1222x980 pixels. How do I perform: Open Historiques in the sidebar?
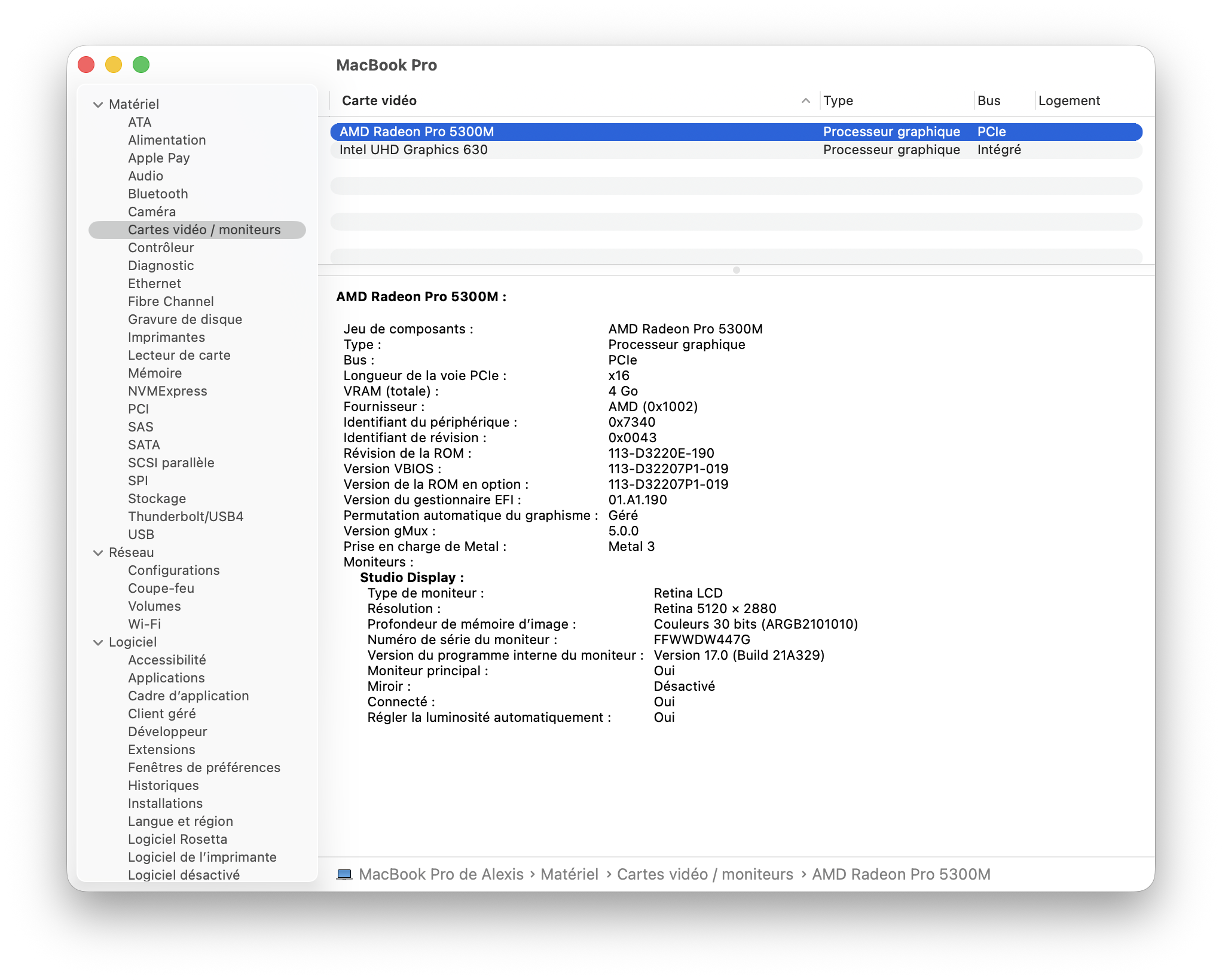tap(163, 785)
